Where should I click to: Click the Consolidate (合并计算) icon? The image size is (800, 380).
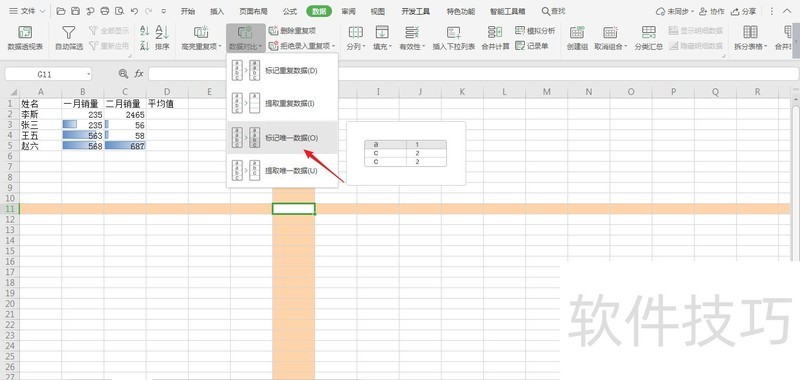coord(495,33)
